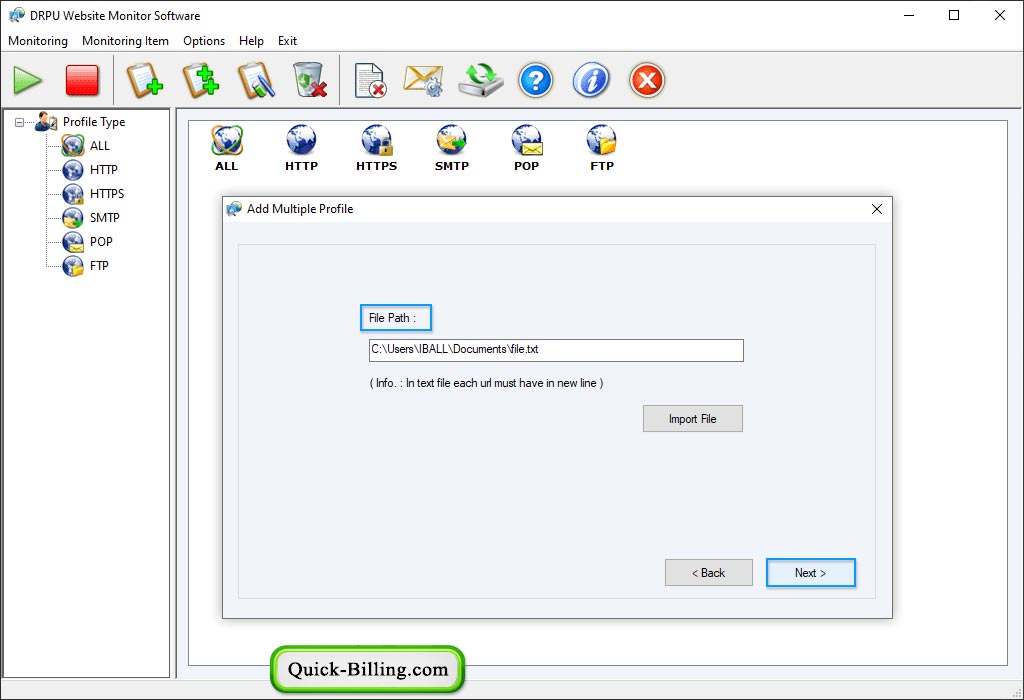Image resolution: width=1024 pixels, height=700 pixels.
Task: Open the Monitoring menu
Action: click(x=38, y=40)
